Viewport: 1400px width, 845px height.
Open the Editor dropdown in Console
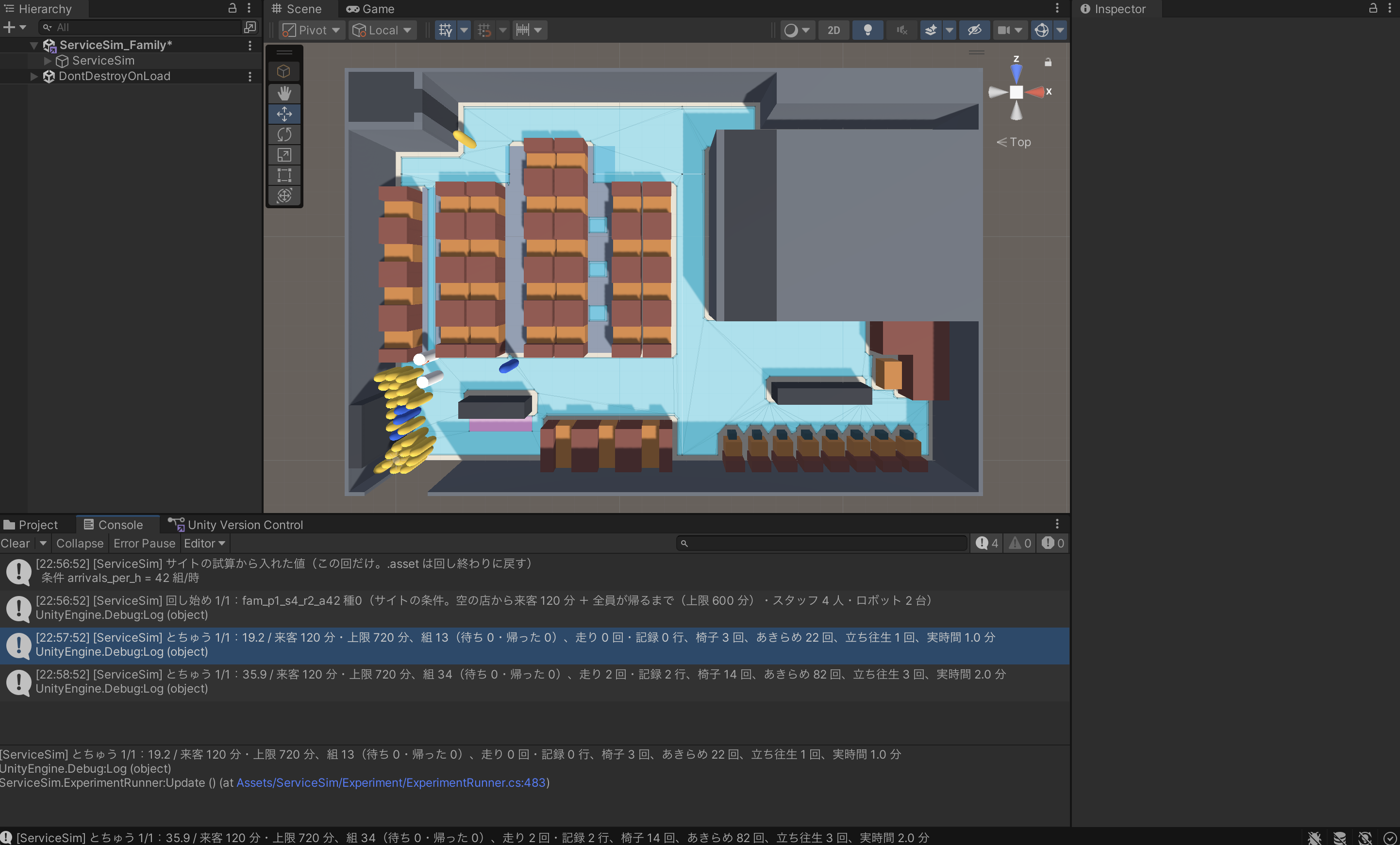[204, 543]
